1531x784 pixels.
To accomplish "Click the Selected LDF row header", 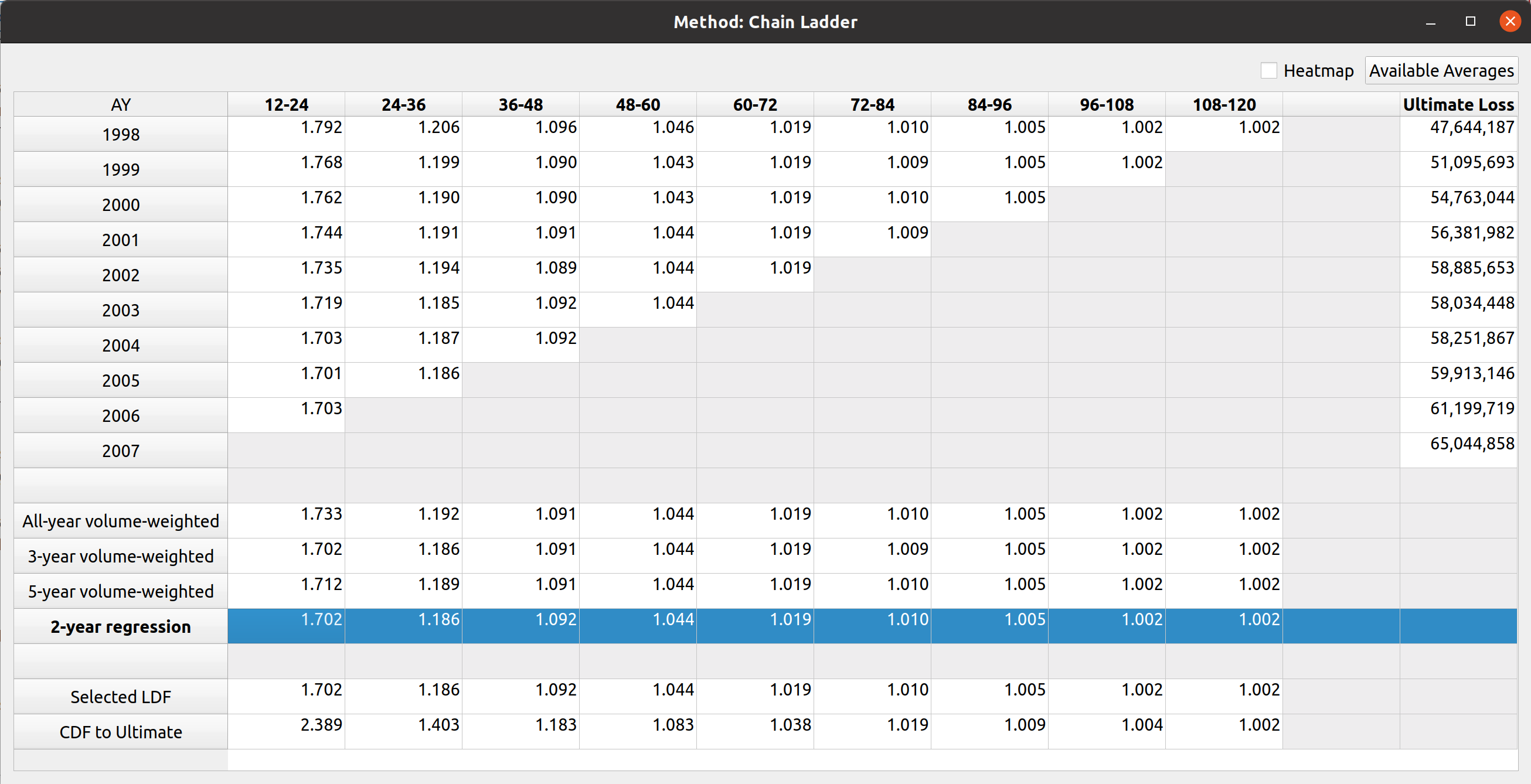I will (x=121, y=697).
